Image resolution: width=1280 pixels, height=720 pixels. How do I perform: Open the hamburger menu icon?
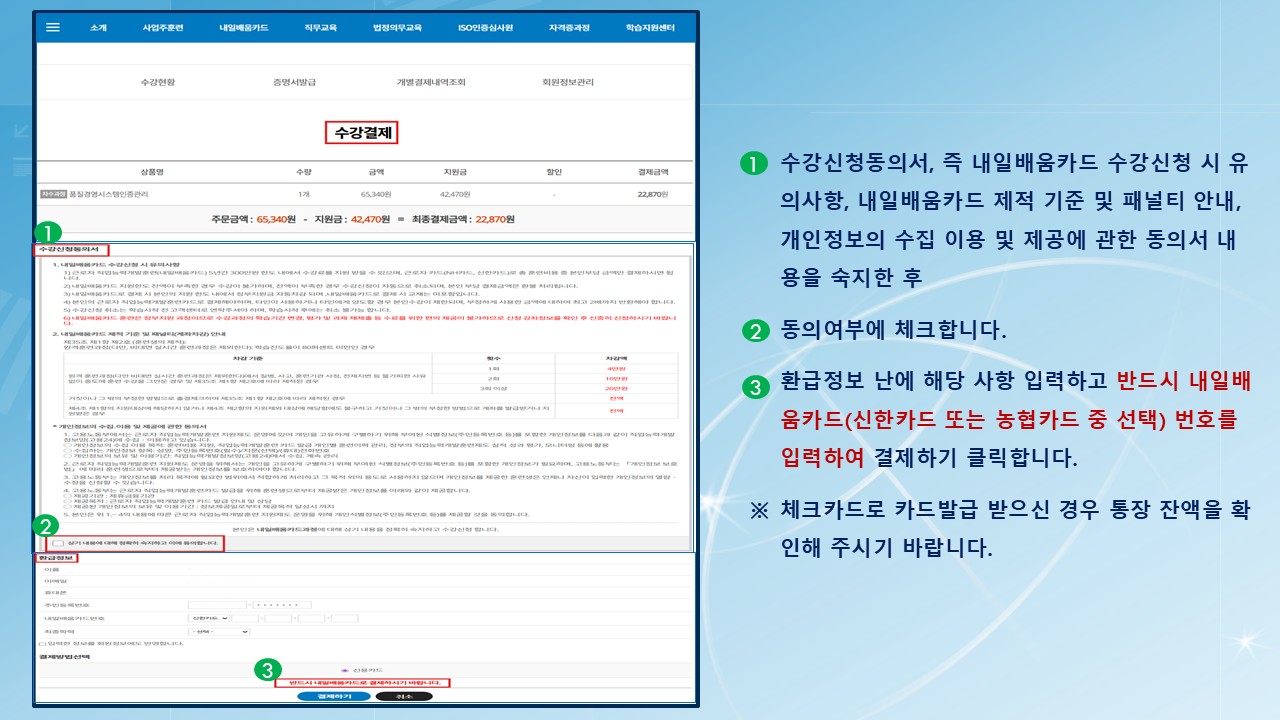click(53, 28)
